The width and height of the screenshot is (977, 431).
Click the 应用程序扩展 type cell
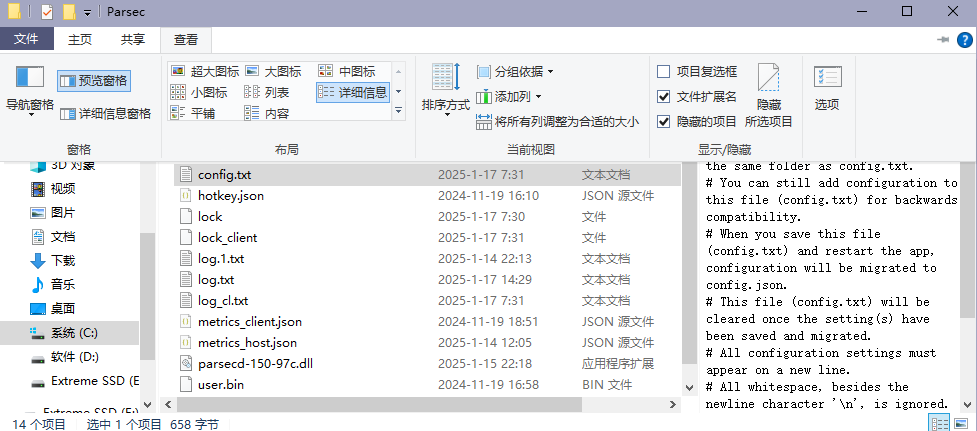618,364
